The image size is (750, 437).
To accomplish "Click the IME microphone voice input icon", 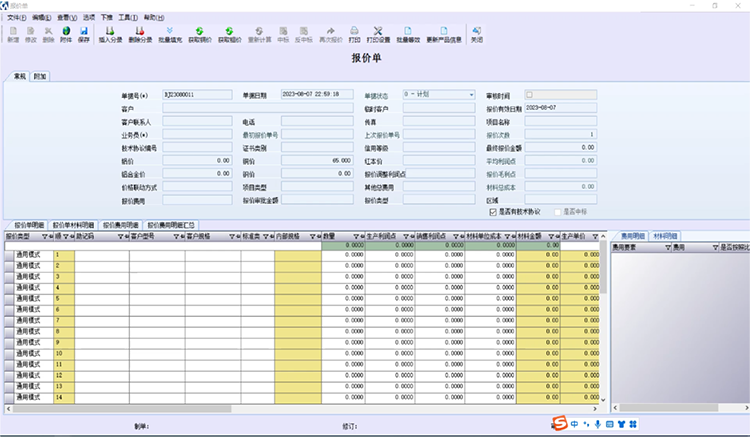I will pos(598,424).
